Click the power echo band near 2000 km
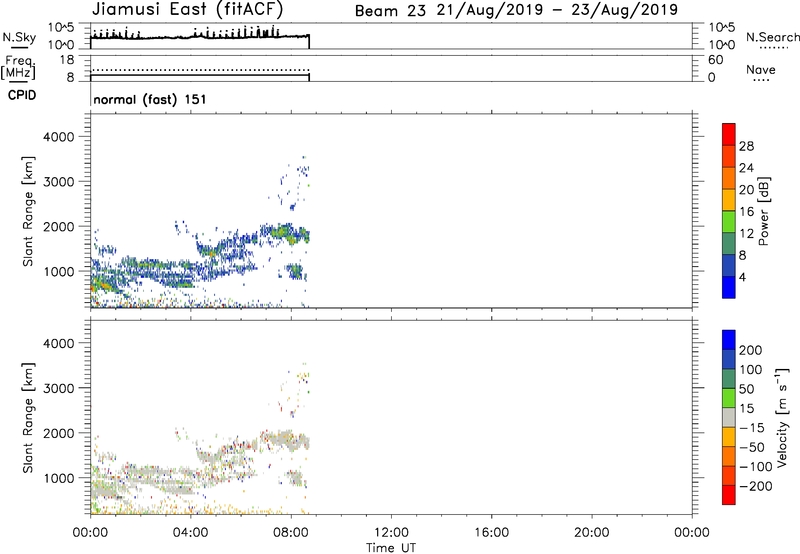Viewport: 800px width, 554px height. pyautogui.click(x=283, y=234)
